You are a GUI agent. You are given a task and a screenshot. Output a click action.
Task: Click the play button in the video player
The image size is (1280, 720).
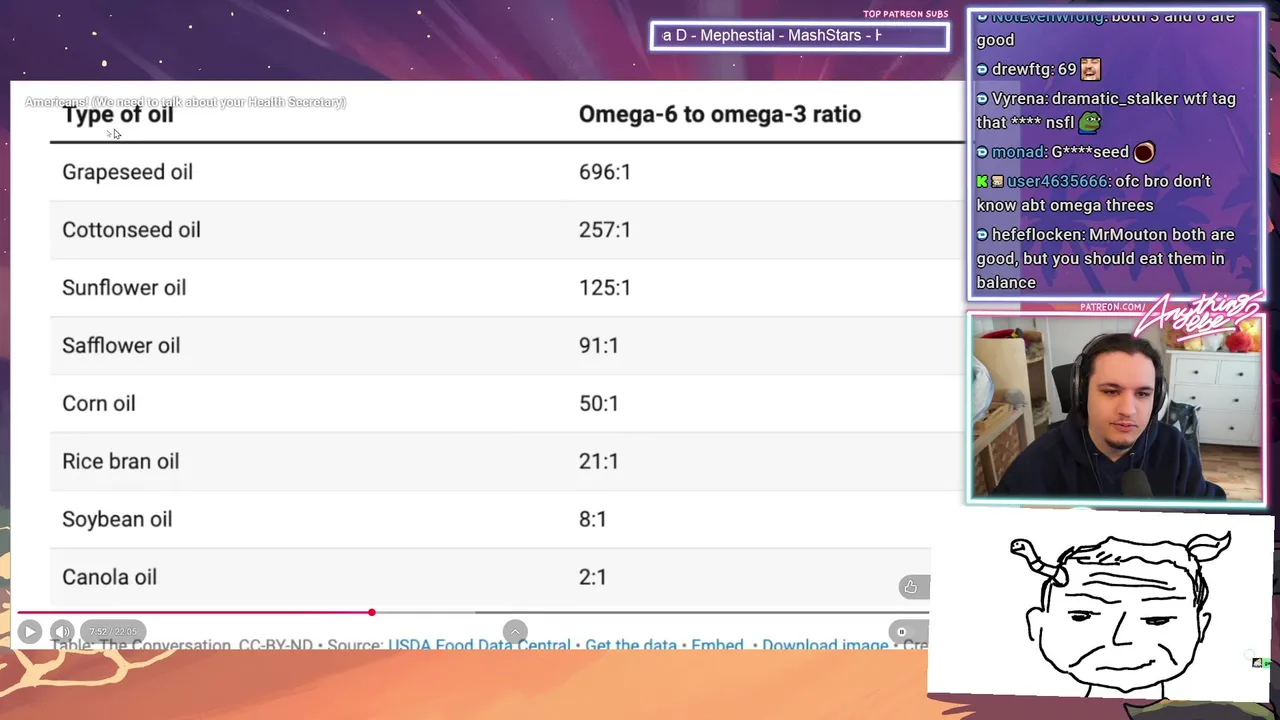29,631
